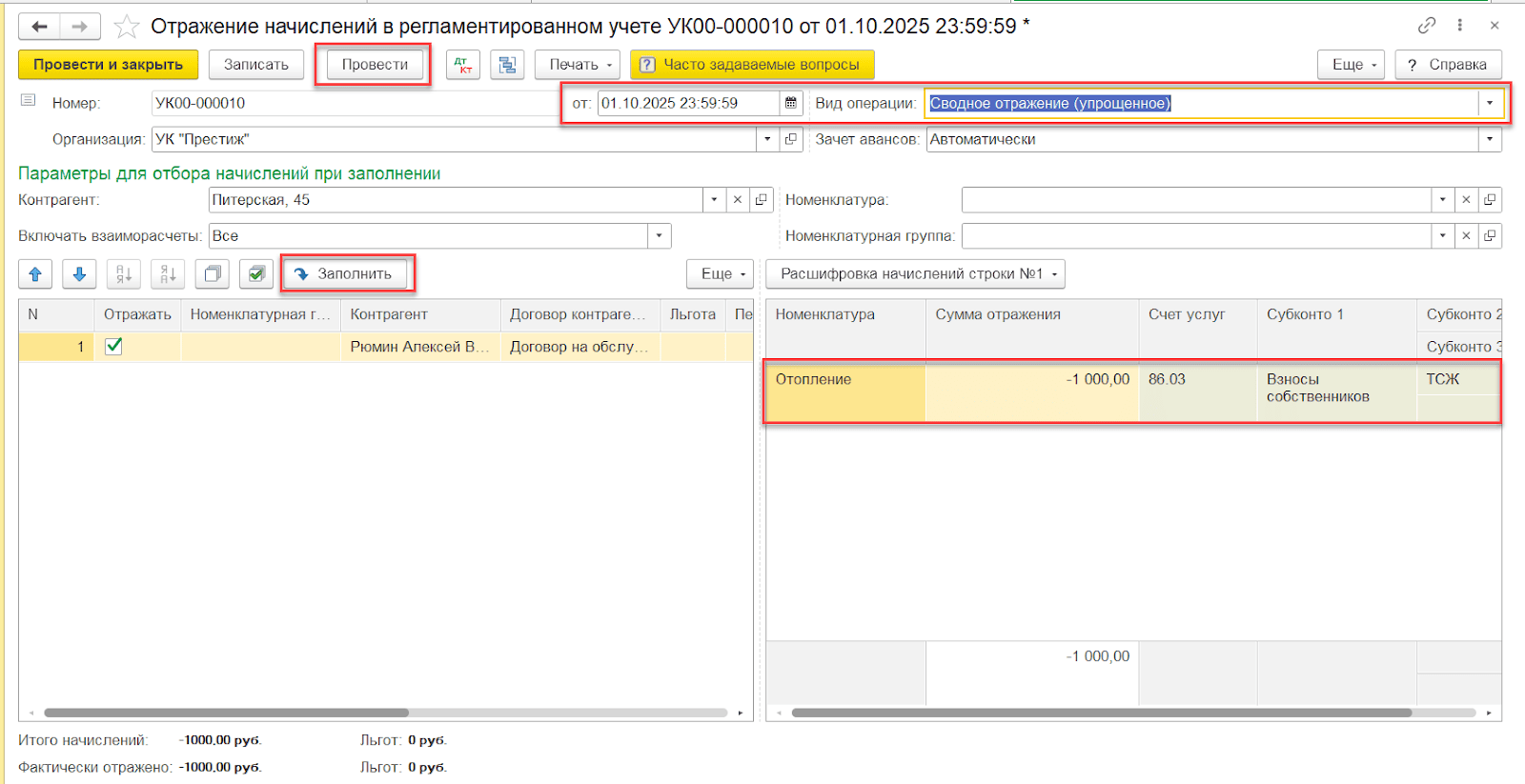The width and height of the screenshot is (1525, 784).
Task: Copy link to this document
Action: tap(1426, 26)
